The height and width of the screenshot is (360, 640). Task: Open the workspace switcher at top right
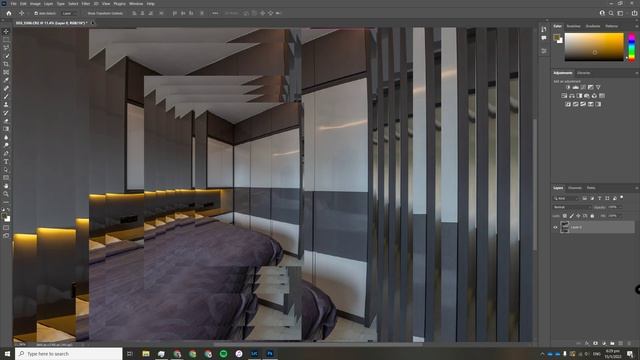(620, 13)
